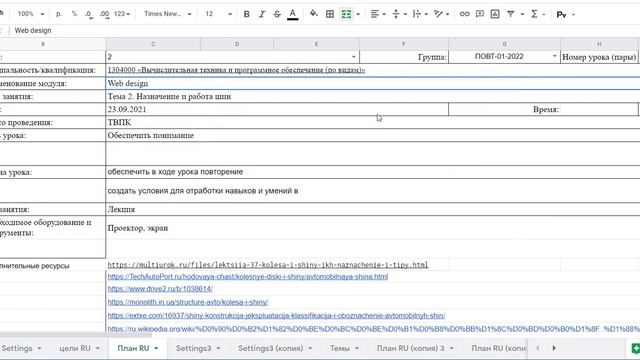Insert chart toolbar icon
Image resolution: width=640 pixels, height=360 pixels.
495,14
